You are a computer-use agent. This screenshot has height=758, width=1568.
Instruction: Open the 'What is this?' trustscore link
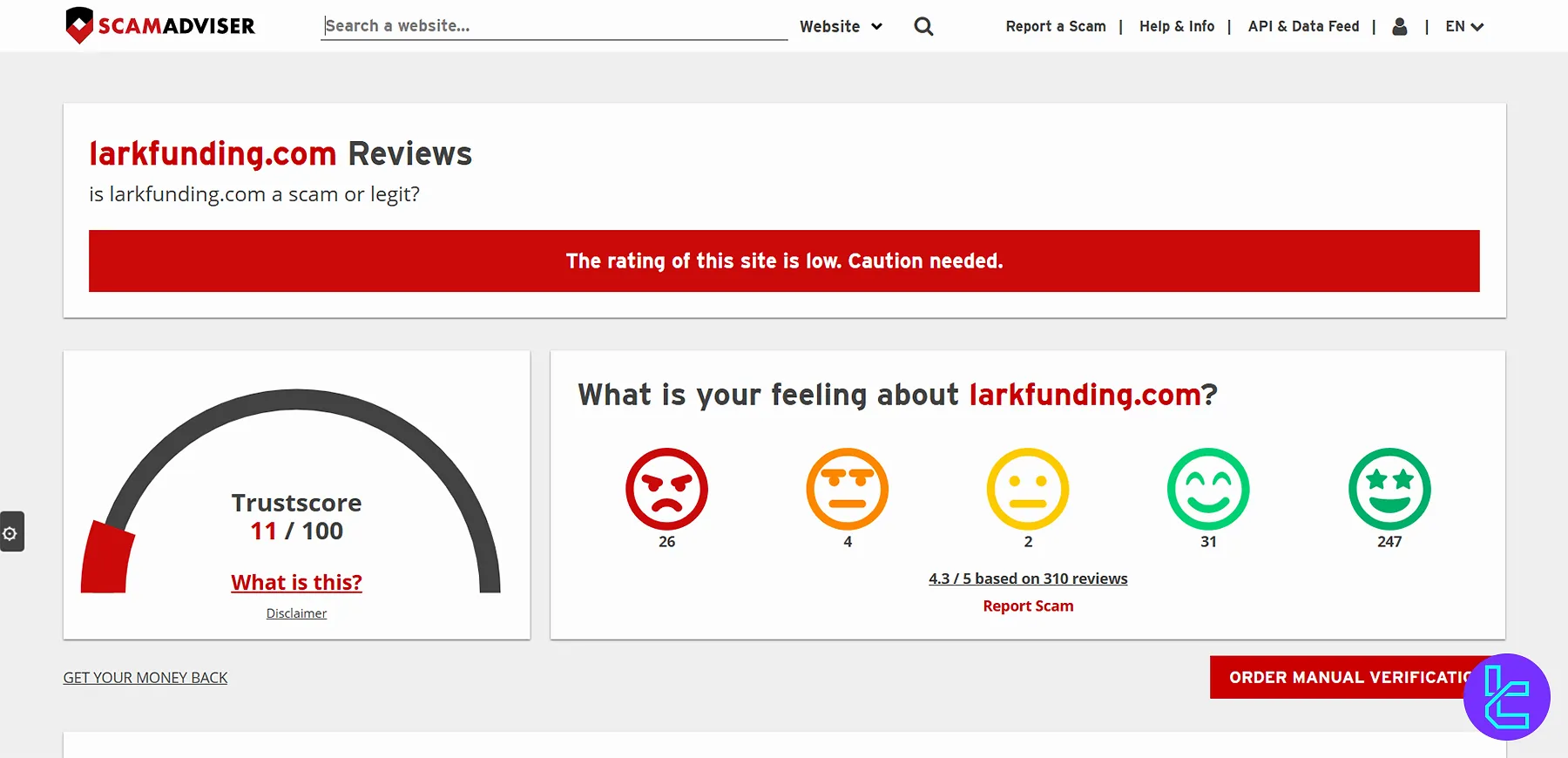tap(296, 582)
